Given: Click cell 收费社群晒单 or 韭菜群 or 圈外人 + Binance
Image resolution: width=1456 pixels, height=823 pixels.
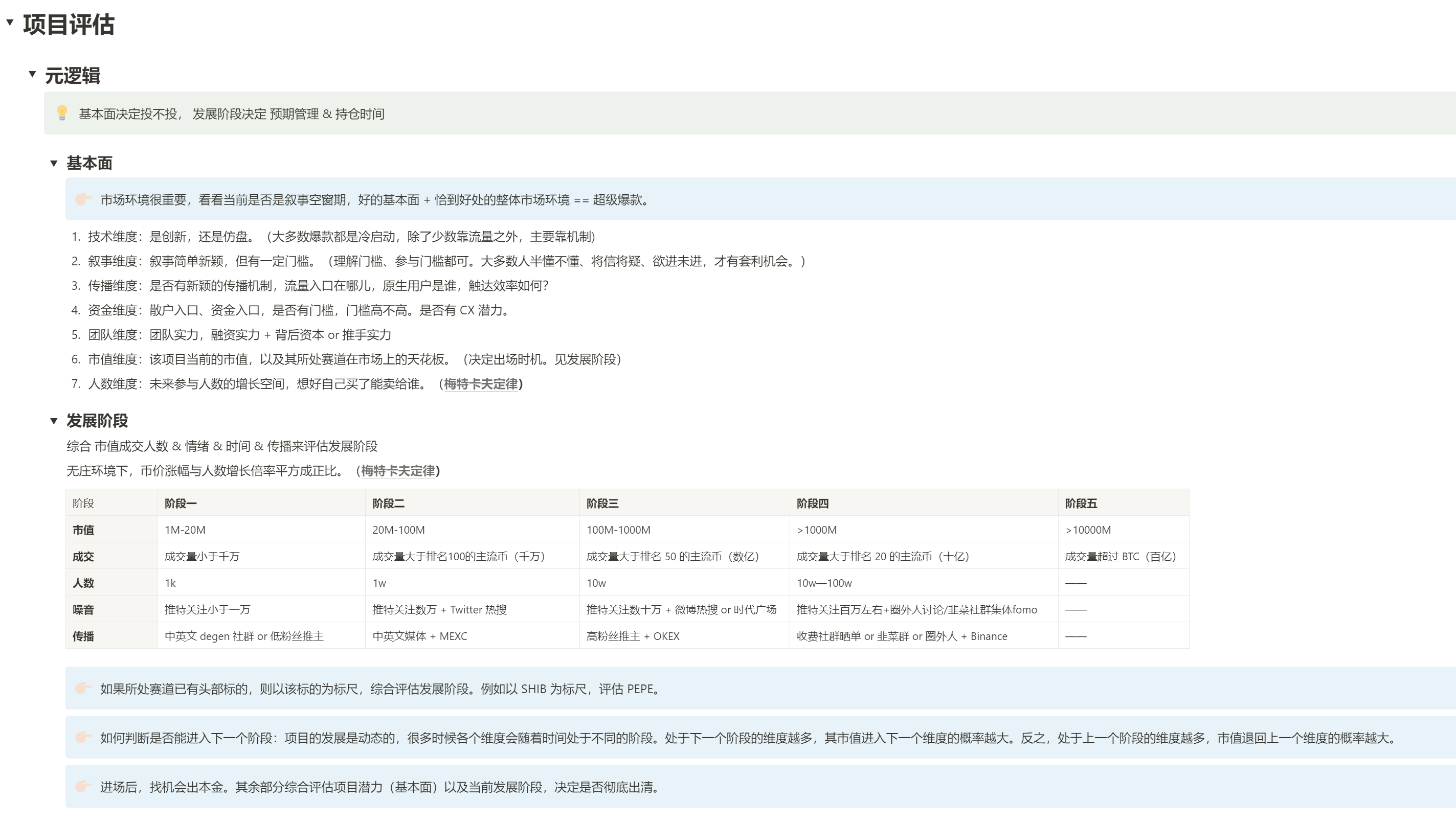Looking at the screenshot, I should click(x=923, y=636).
